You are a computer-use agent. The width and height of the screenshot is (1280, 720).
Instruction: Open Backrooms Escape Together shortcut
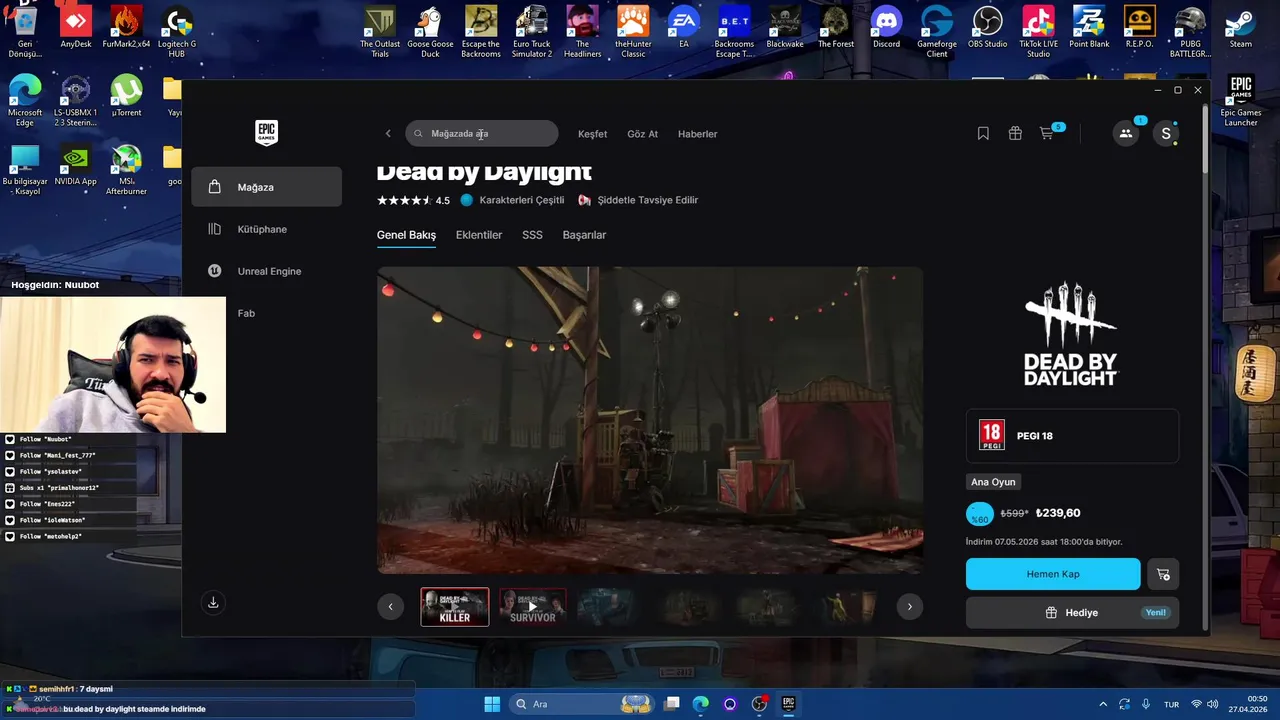click(734, 32)
